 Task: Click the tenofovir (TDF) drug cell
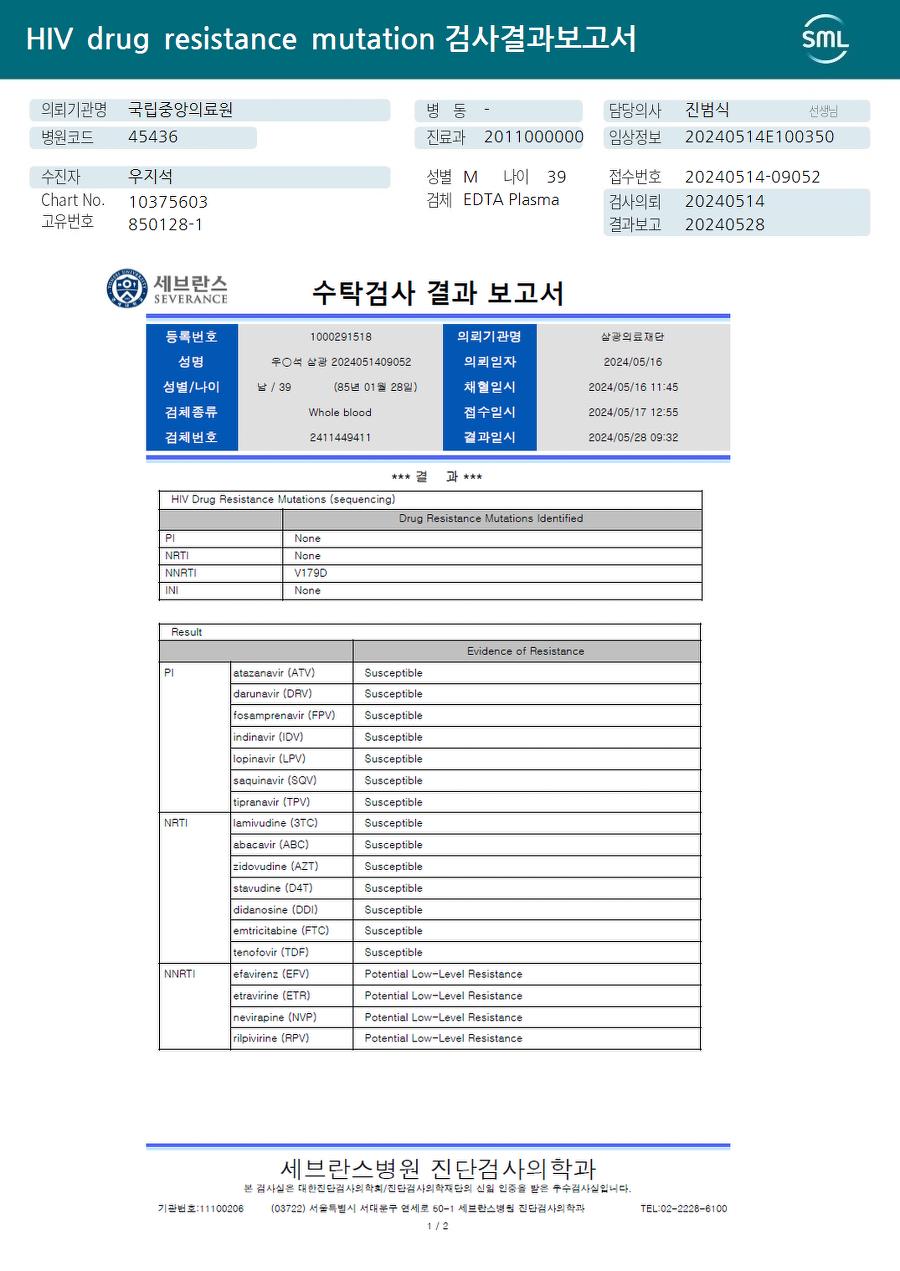(x=291, y=953)
